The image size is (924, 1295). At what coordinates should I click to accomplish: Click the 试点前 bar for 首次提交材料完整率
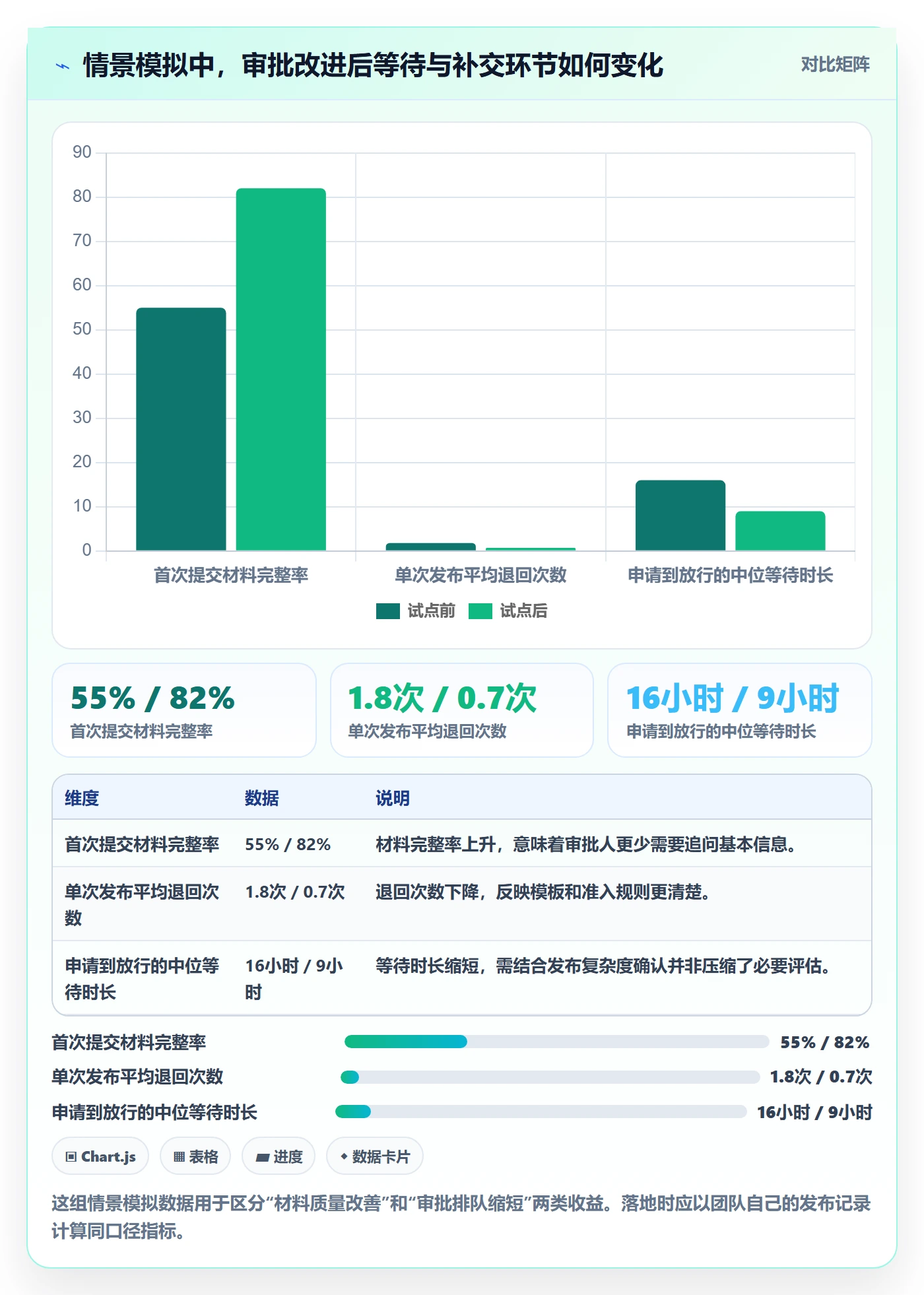coord(181,429)
